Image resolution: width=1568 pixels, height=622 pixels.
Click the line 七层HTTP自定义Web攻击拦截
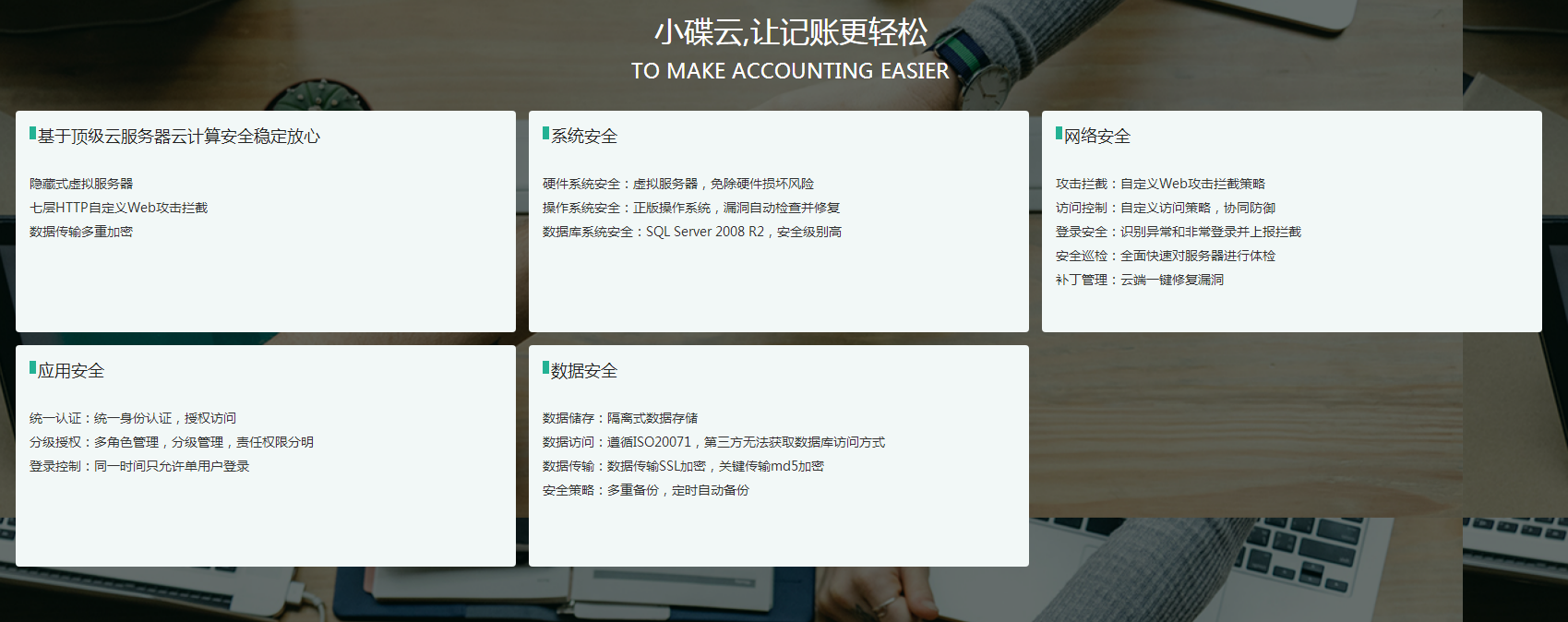click(x=119, y=208)
